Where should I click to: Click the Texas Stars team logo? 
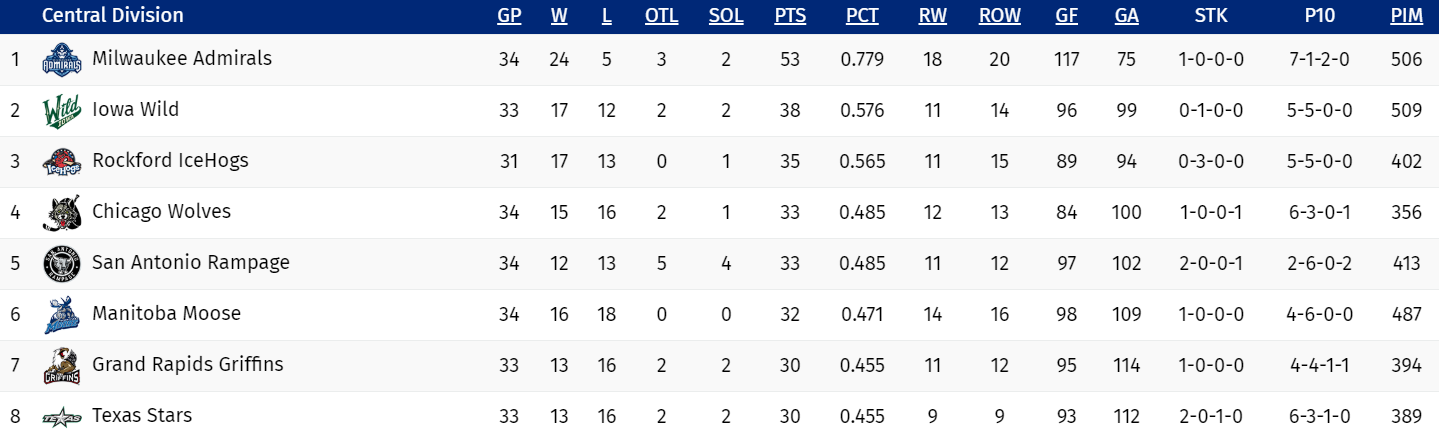[x=60, y=417]
